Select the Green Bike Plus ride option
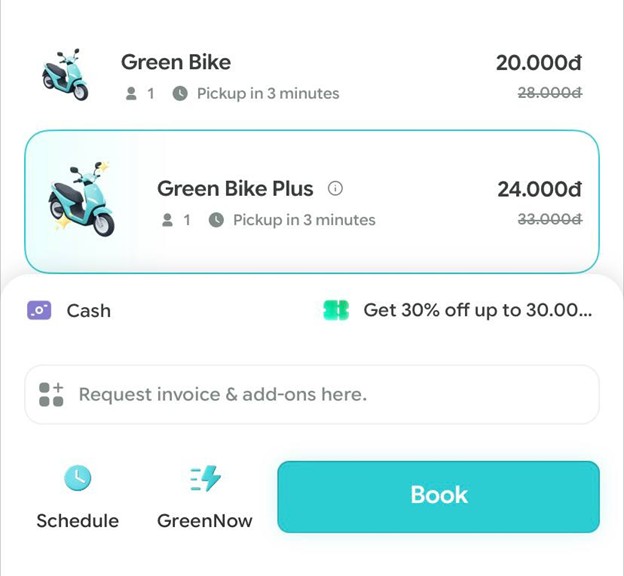 [312, 202]
